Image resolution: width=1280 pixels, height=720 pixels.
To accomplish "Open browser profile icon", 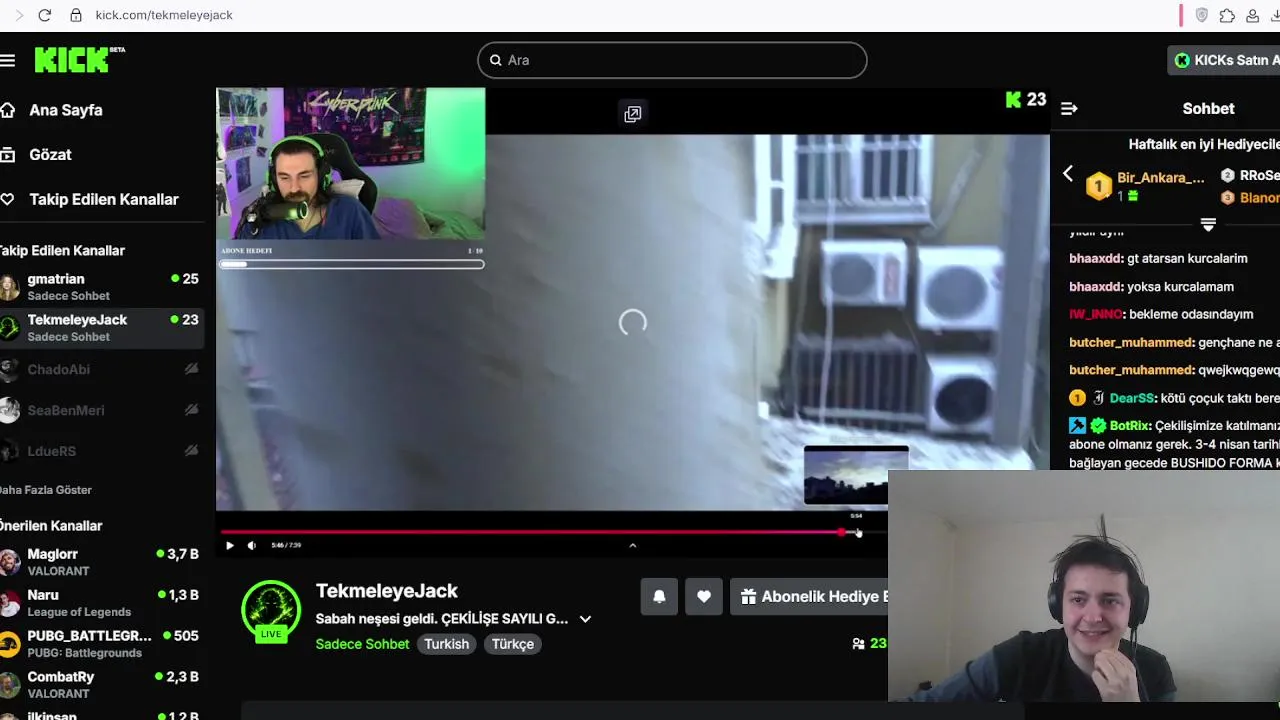I will (x=1252, y=15).
